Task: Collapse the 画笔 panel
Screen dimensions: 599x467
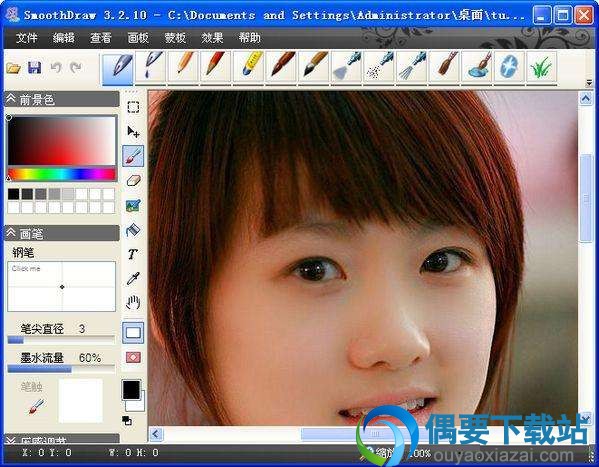Action: [11, 233]
